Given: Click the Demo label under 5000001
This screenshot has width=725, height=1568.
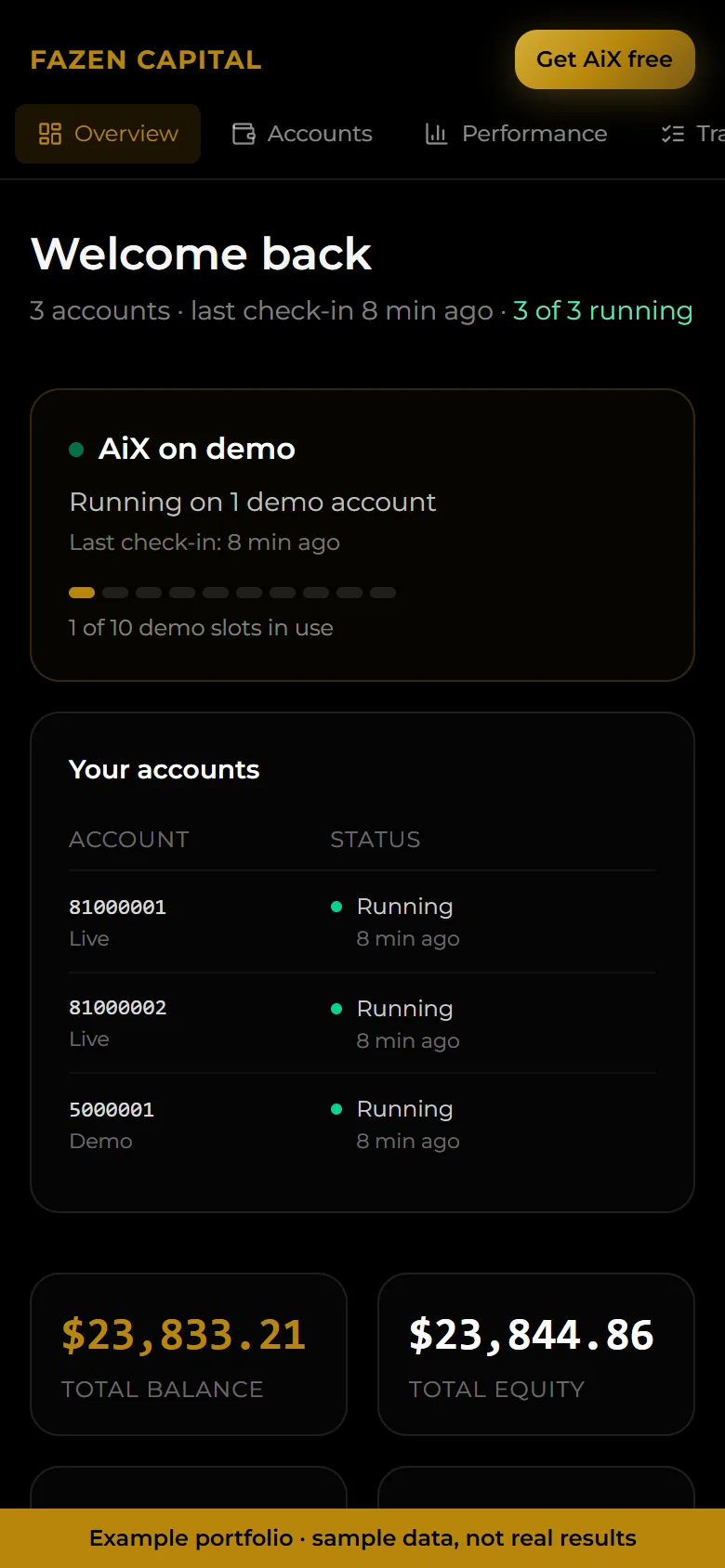Looking at the screenshot, I should click(x=101, y=1141).
